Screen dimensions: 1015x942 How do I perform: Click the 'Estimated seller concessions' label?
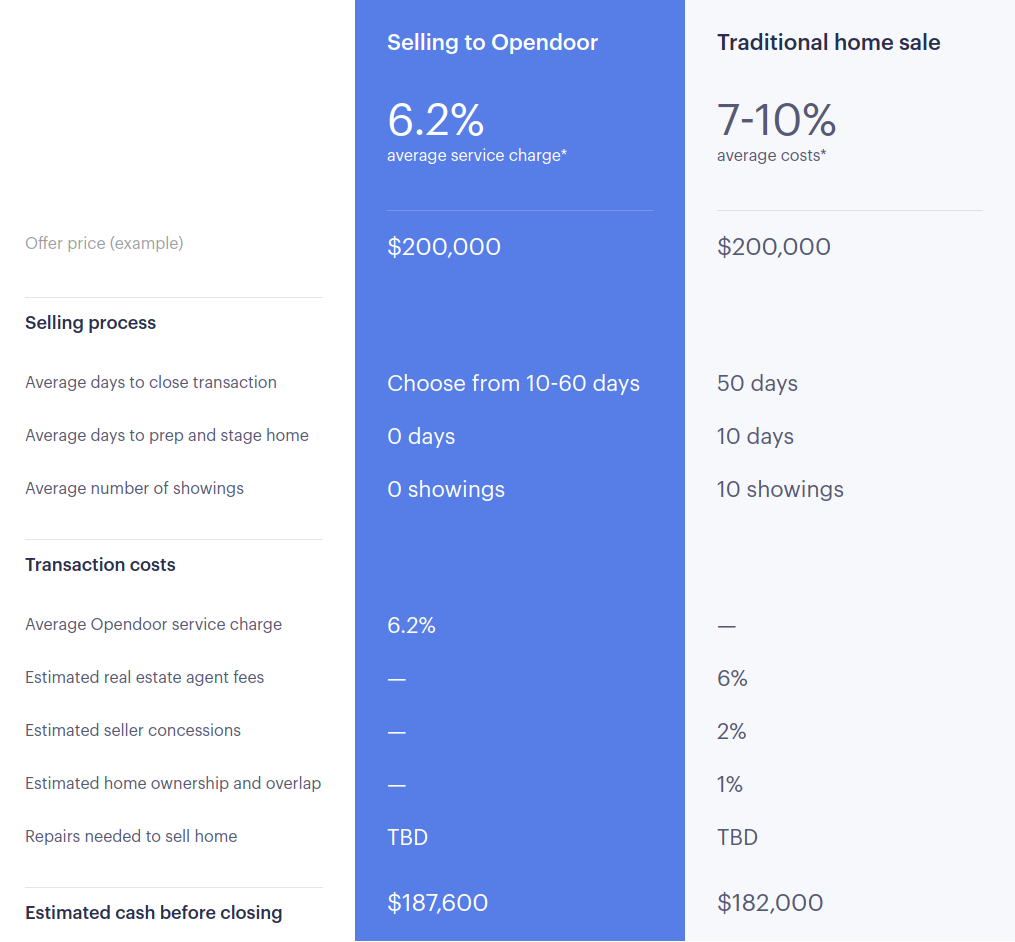pyautogui.click(x=133, y=731)
